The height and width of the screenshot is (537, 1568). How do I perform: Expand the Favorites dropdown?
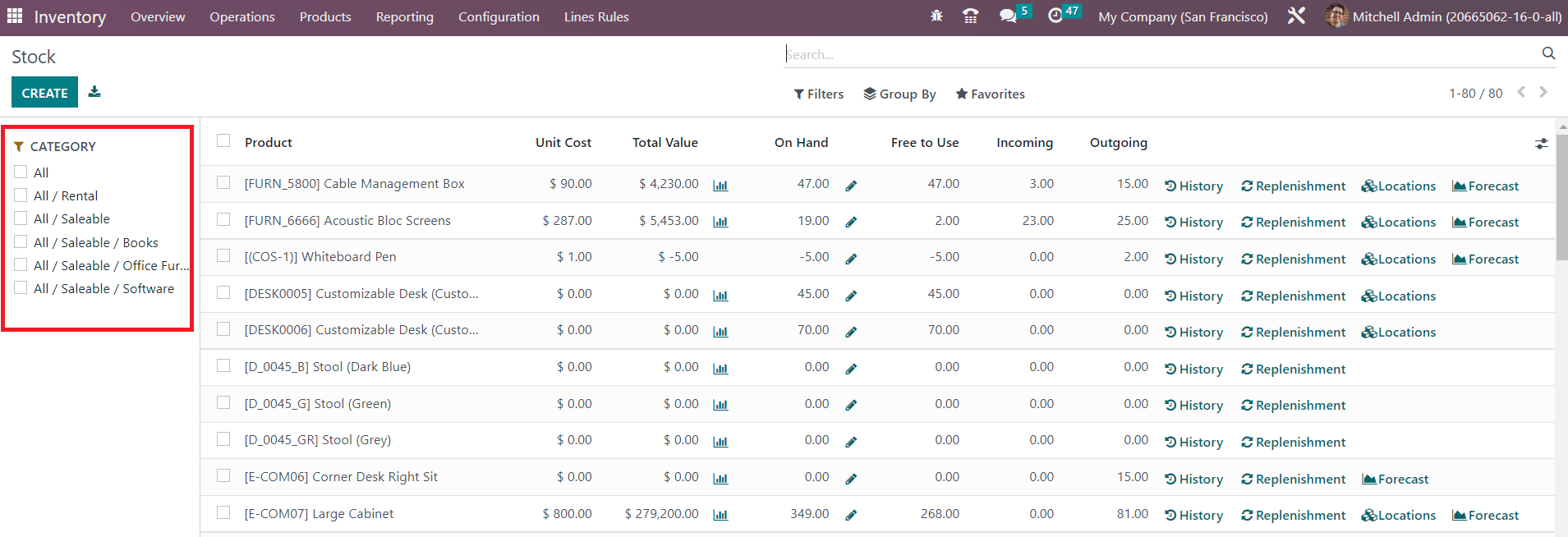tap(990, 94)
